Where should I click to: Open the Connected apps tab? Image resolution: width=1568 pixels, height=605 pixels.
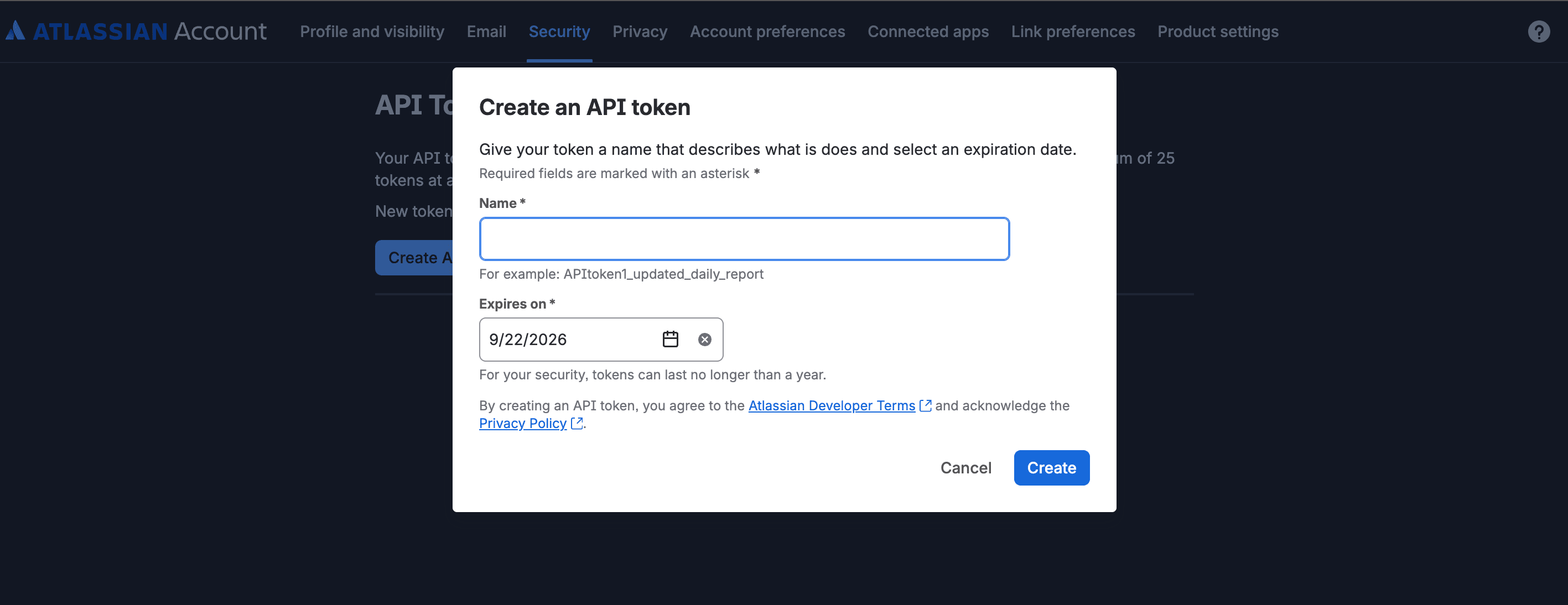[928, 32]
